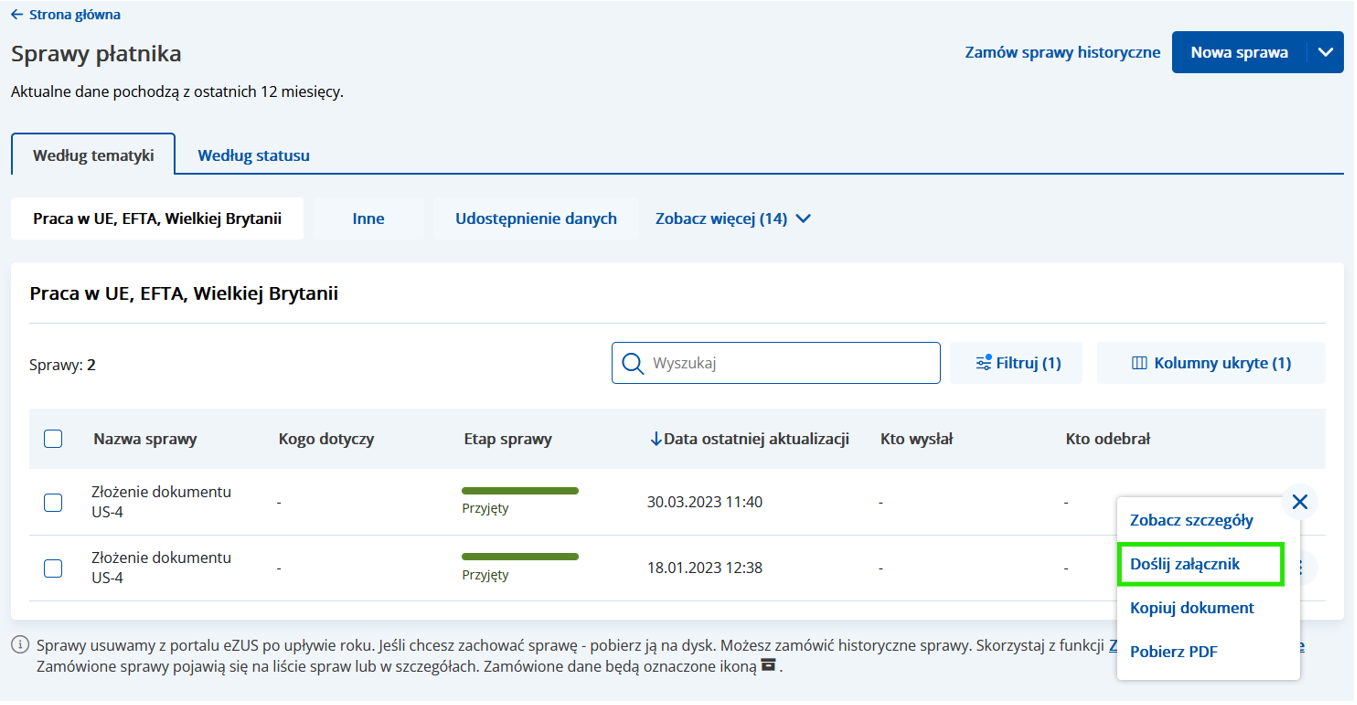1357x705 pixels.
Task: Toggle the select-all checkbox in table header
Action: (53, 439)
